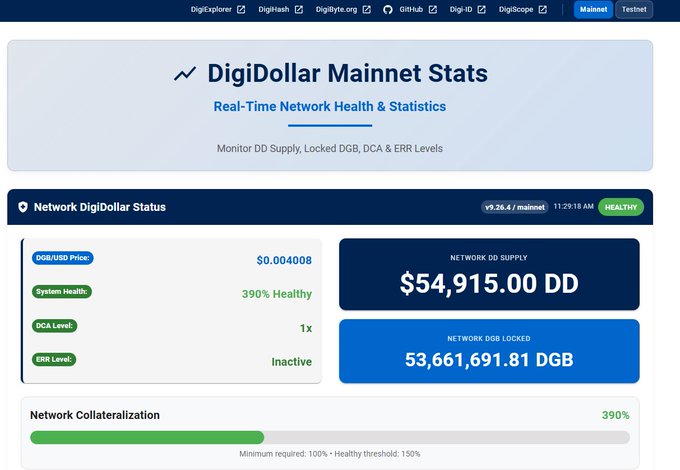Visit the DigiByte.org link
The height and width of the screenshot is (470, 680).
pos(336,10)
